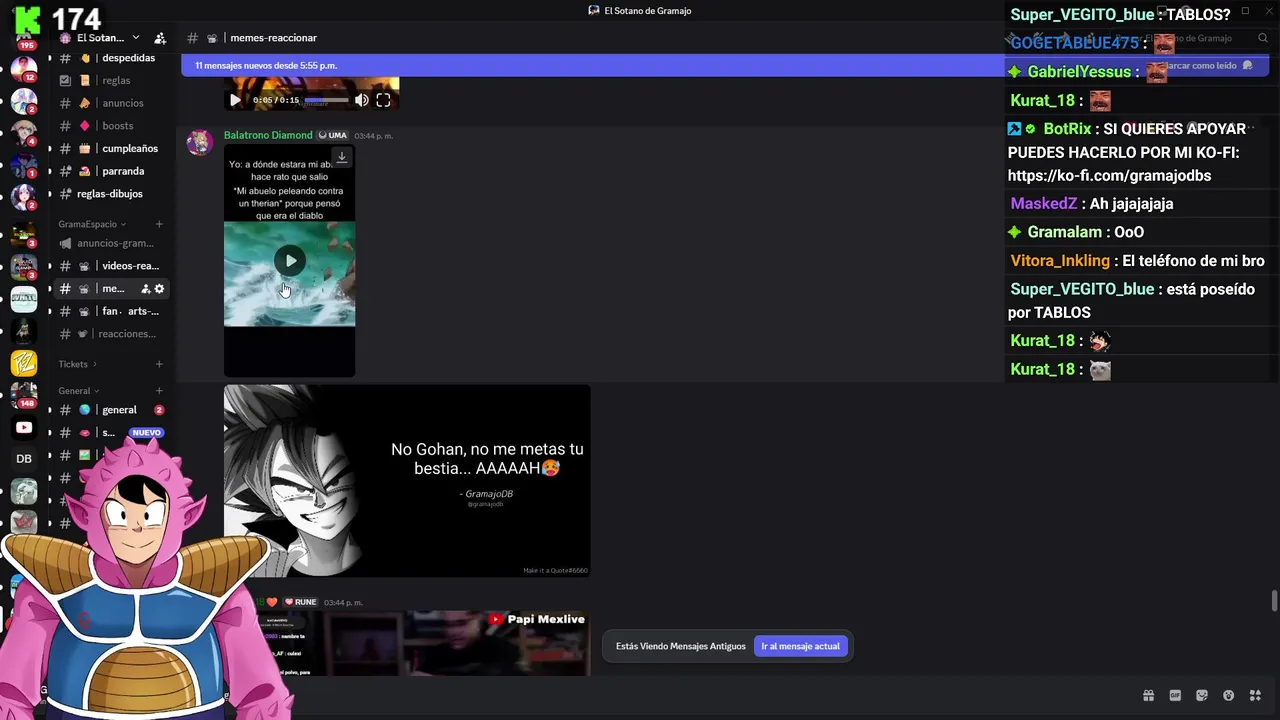Open the emoji picker icon

point(1229,696)
